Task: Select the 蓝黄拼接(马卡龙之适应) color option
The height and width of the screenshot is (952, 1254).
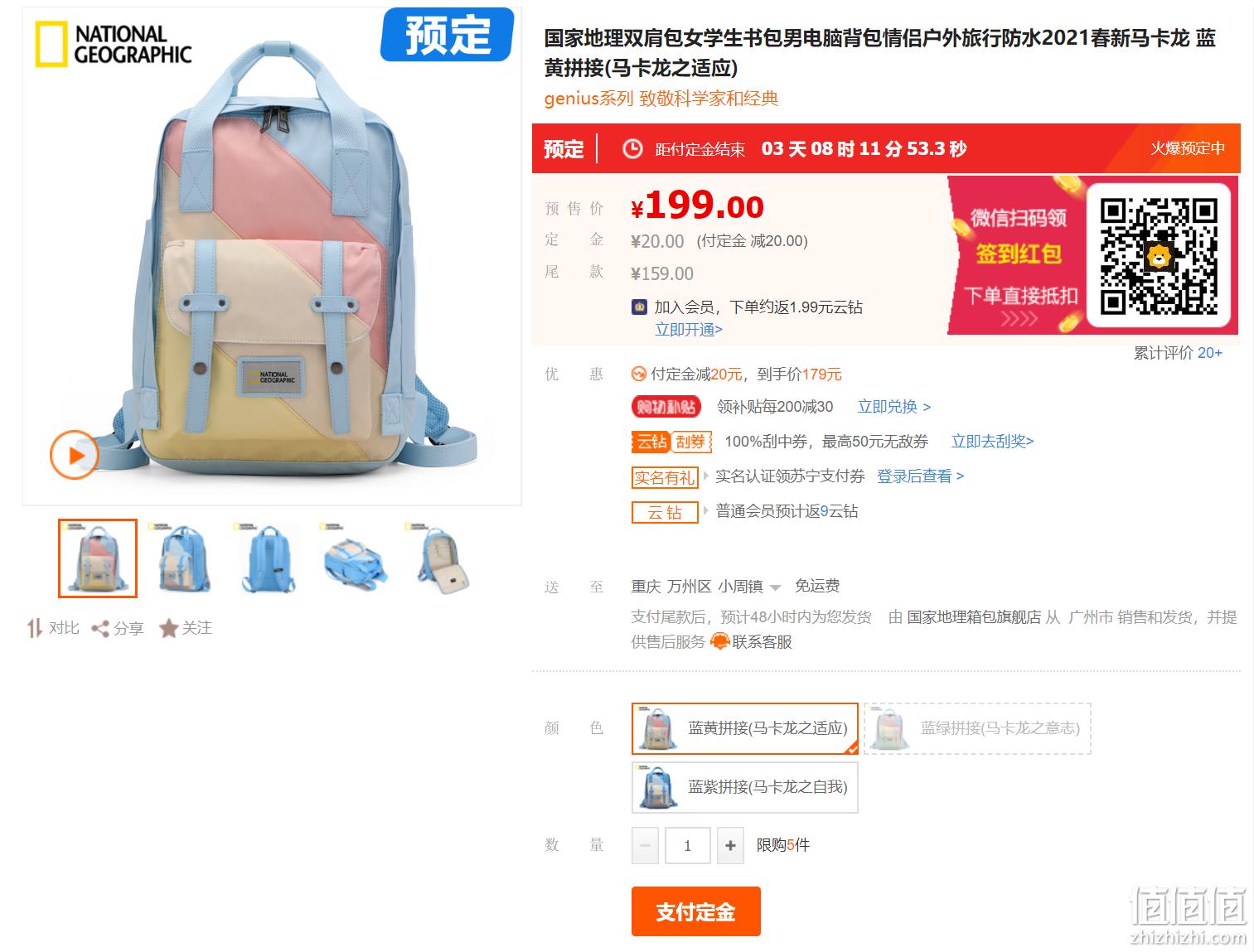Action: click(745, 728)
